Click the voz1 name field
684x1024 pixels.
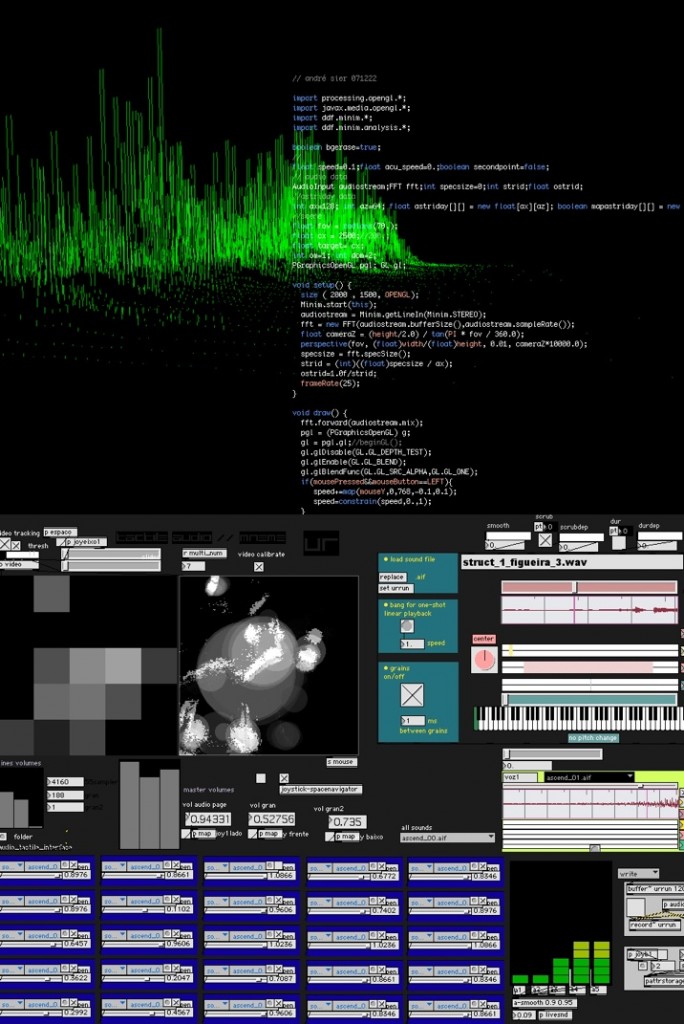pos(519,778)
